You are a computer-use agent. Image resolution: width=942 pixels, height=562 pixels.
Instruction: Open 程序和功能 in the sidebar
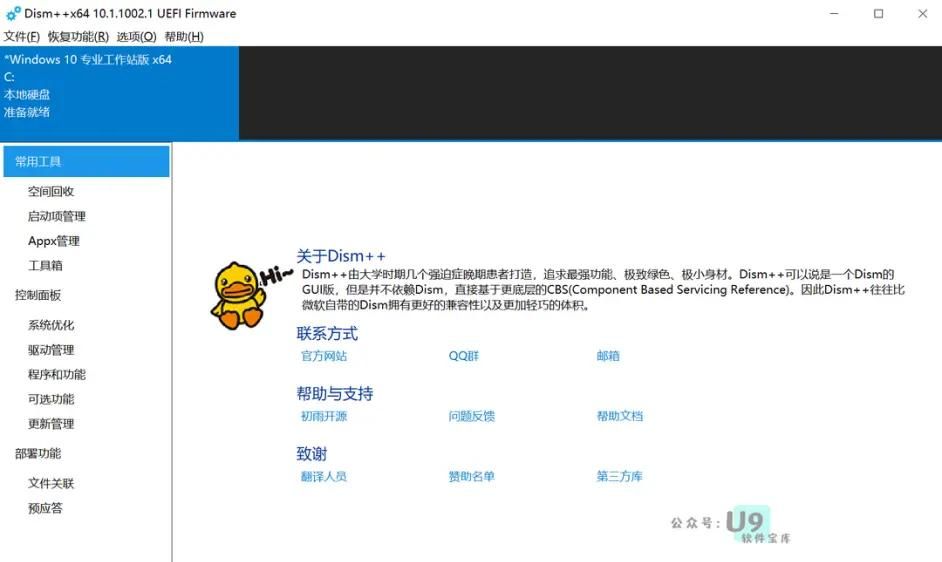(x=56, y=374)
